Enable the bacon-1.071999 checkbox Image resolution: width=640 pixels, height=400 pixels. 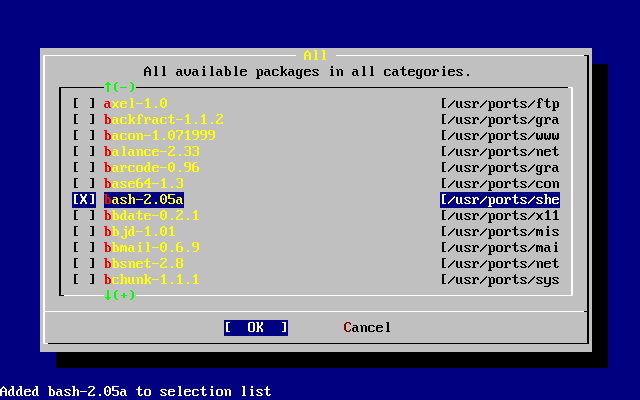(84, 135)
